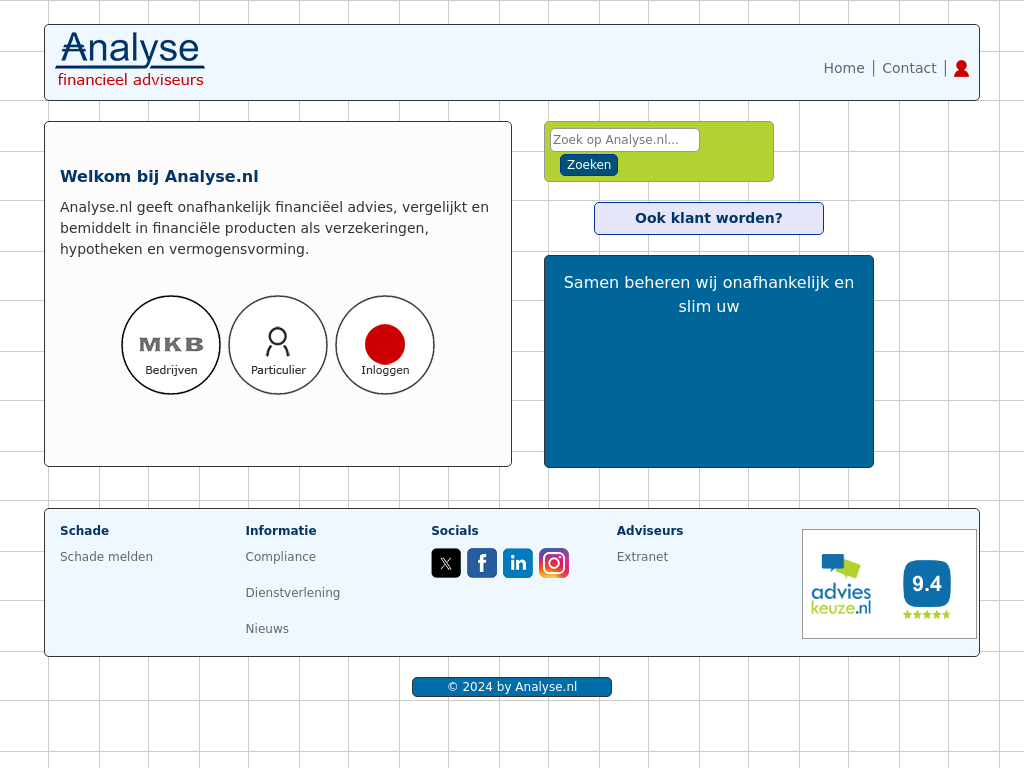Focus the 'Zoek op Analyse.nl' search field

[624, 140]
